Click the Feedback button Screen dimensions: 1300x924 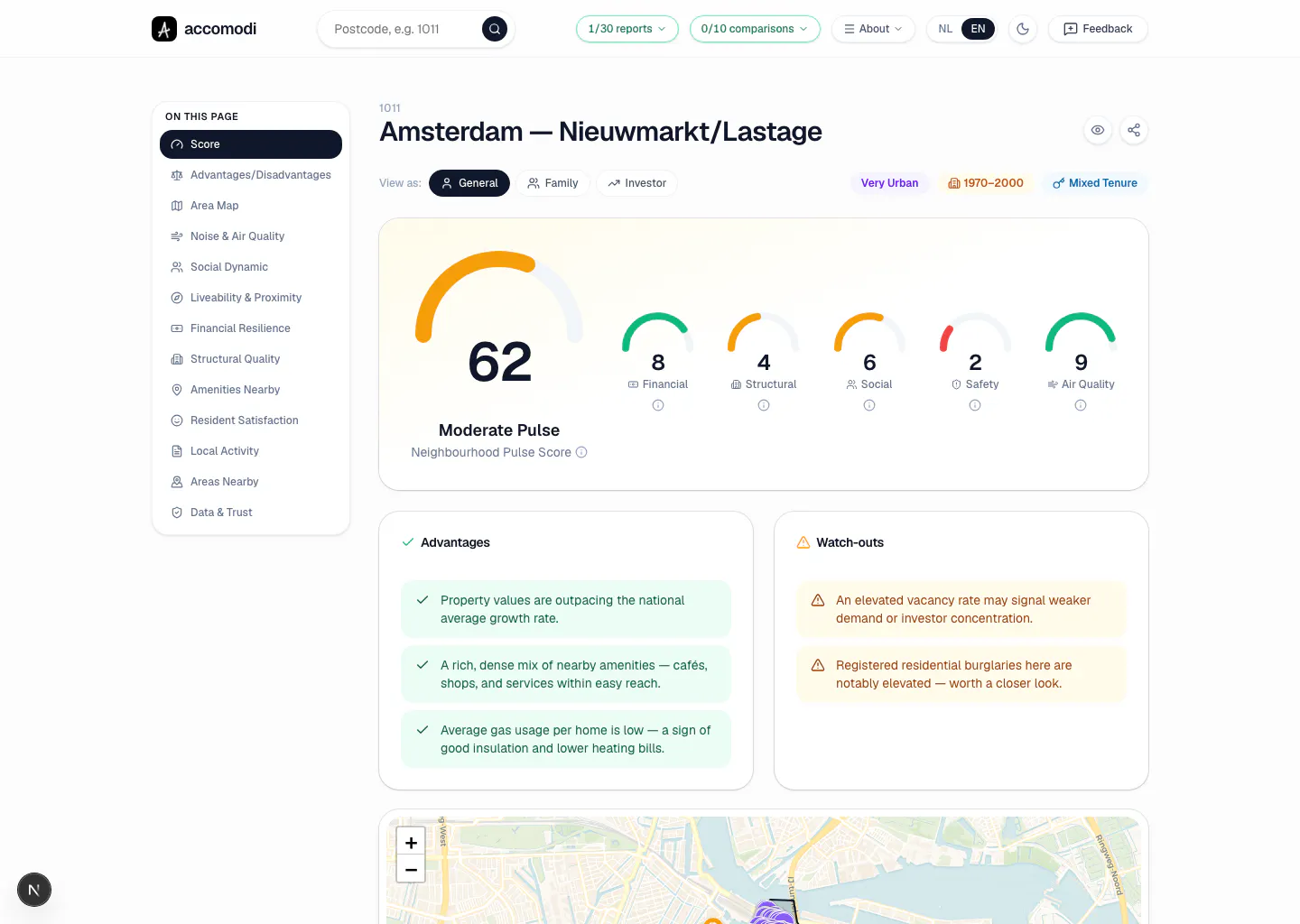(x=1098, y=29)
